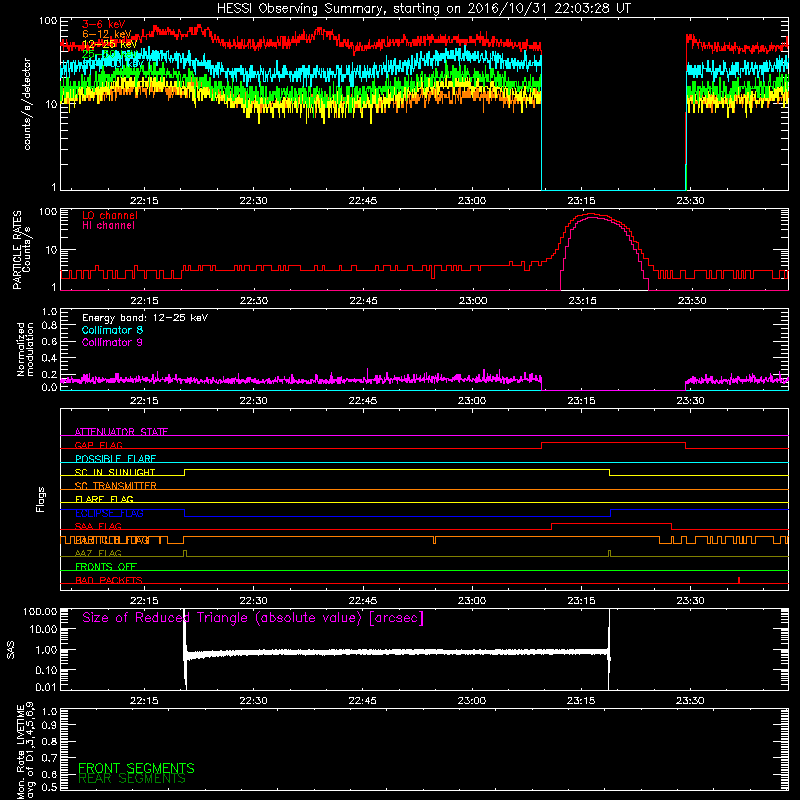
Task: Click the GAP FLAG label
Action: (x=98, y=445)
